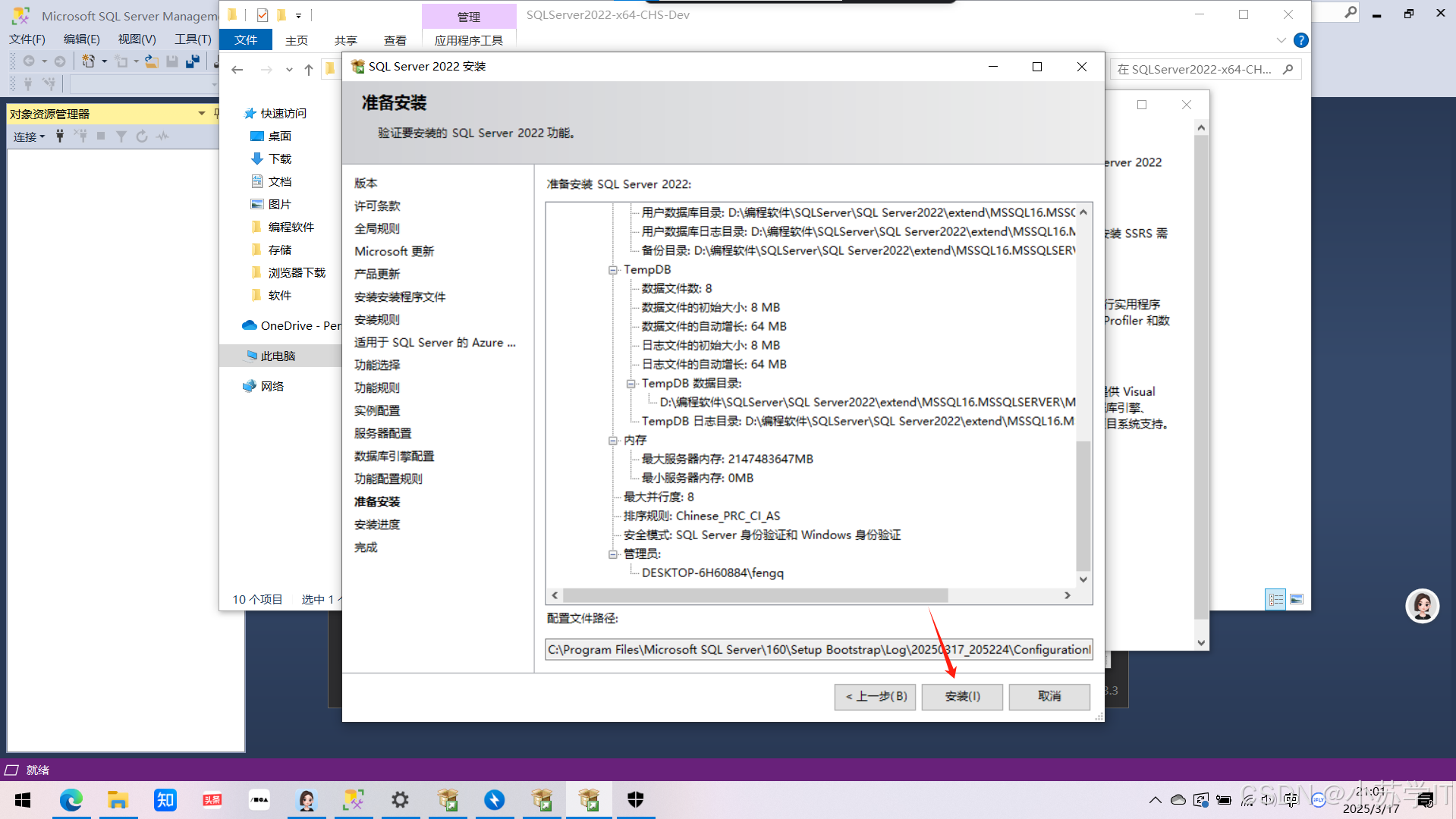Click the summary tree scroll-up arrow
The width and height of the screenshot is (1456, 819).
[x=1083, y=212]
